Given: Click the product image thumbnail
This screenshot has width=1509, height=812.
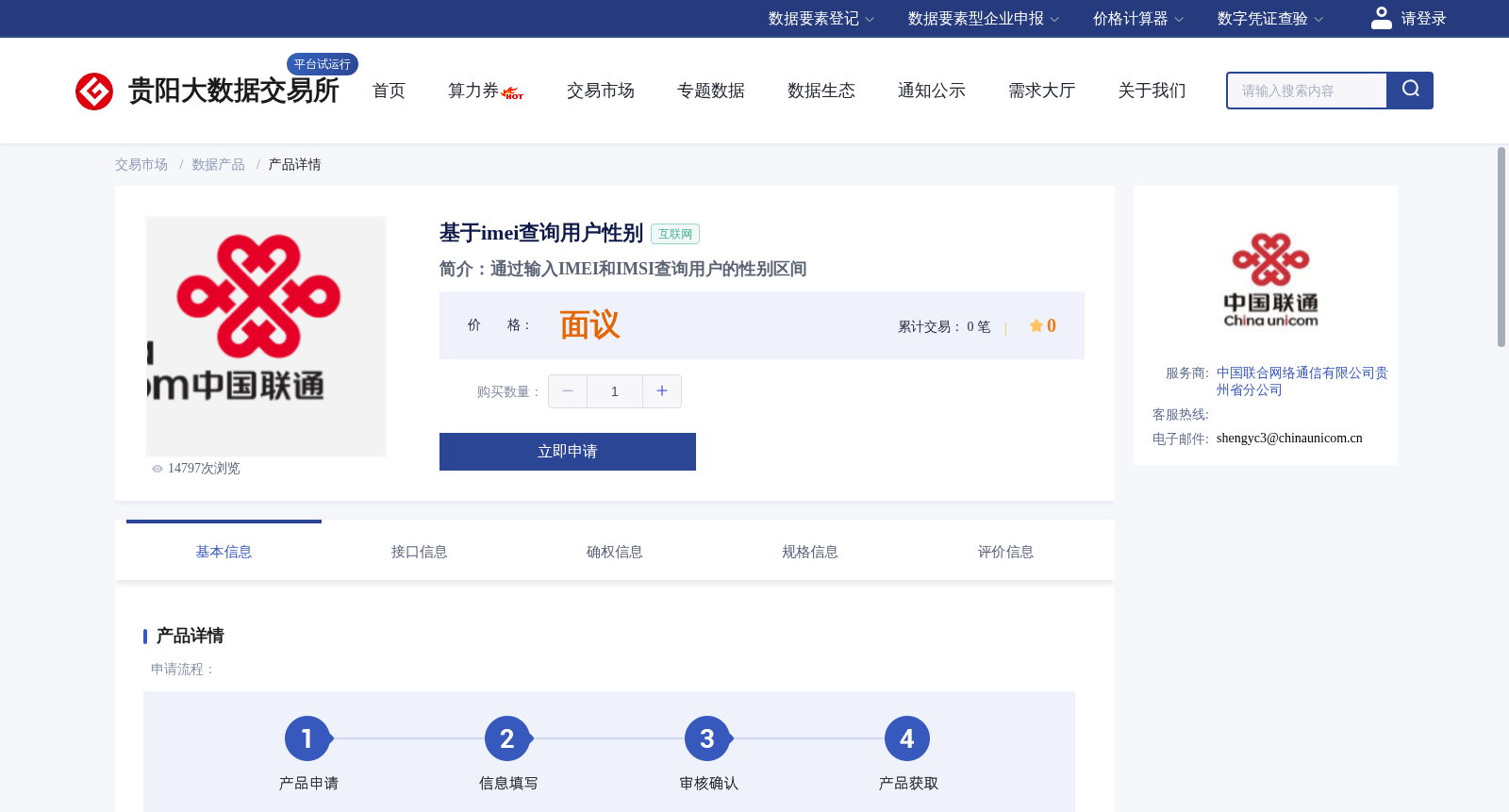Looking at the screenshot, I should click(266, 337).
